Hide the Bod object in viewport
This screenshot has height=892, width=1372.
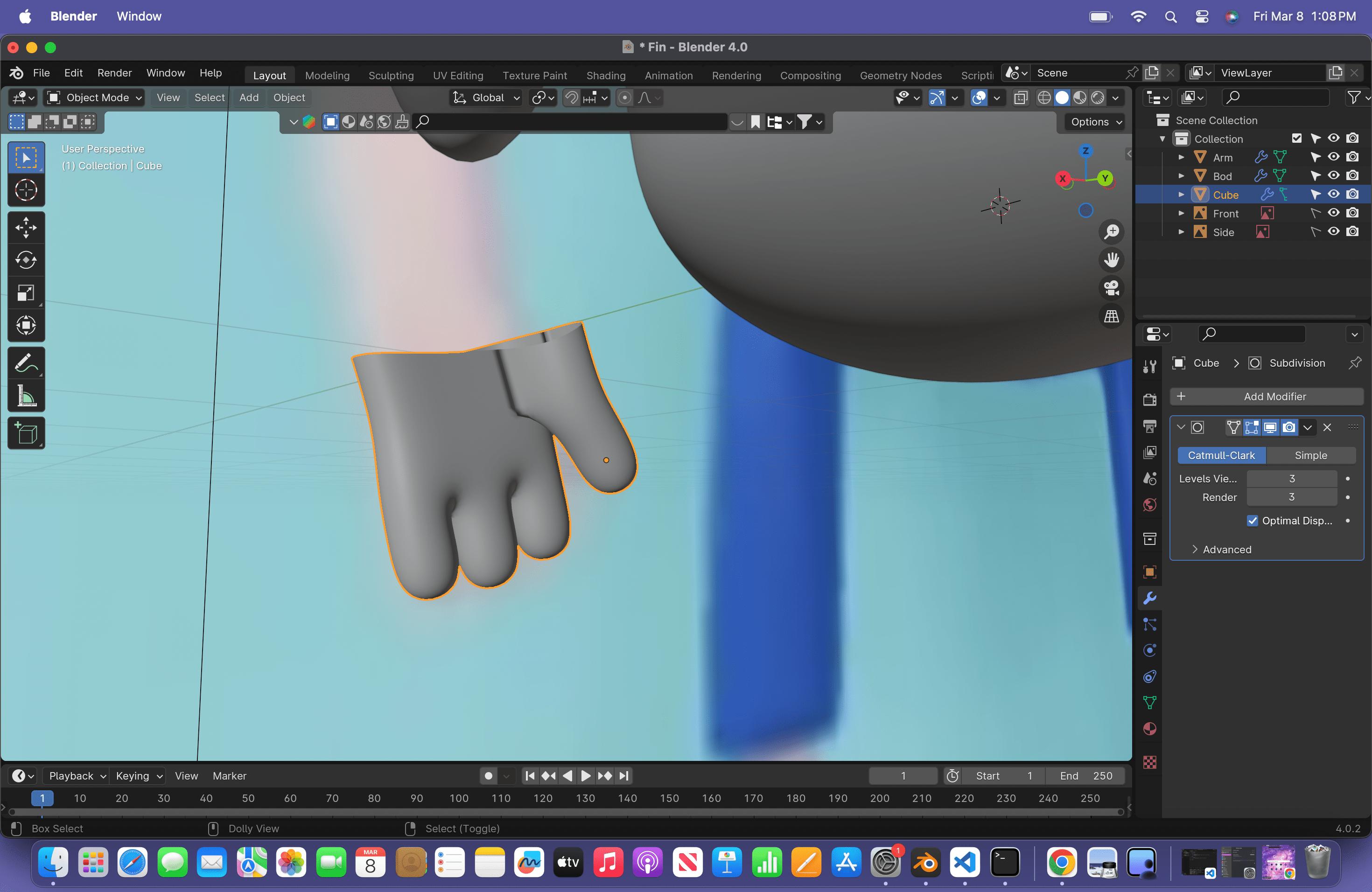[1333, 175]
